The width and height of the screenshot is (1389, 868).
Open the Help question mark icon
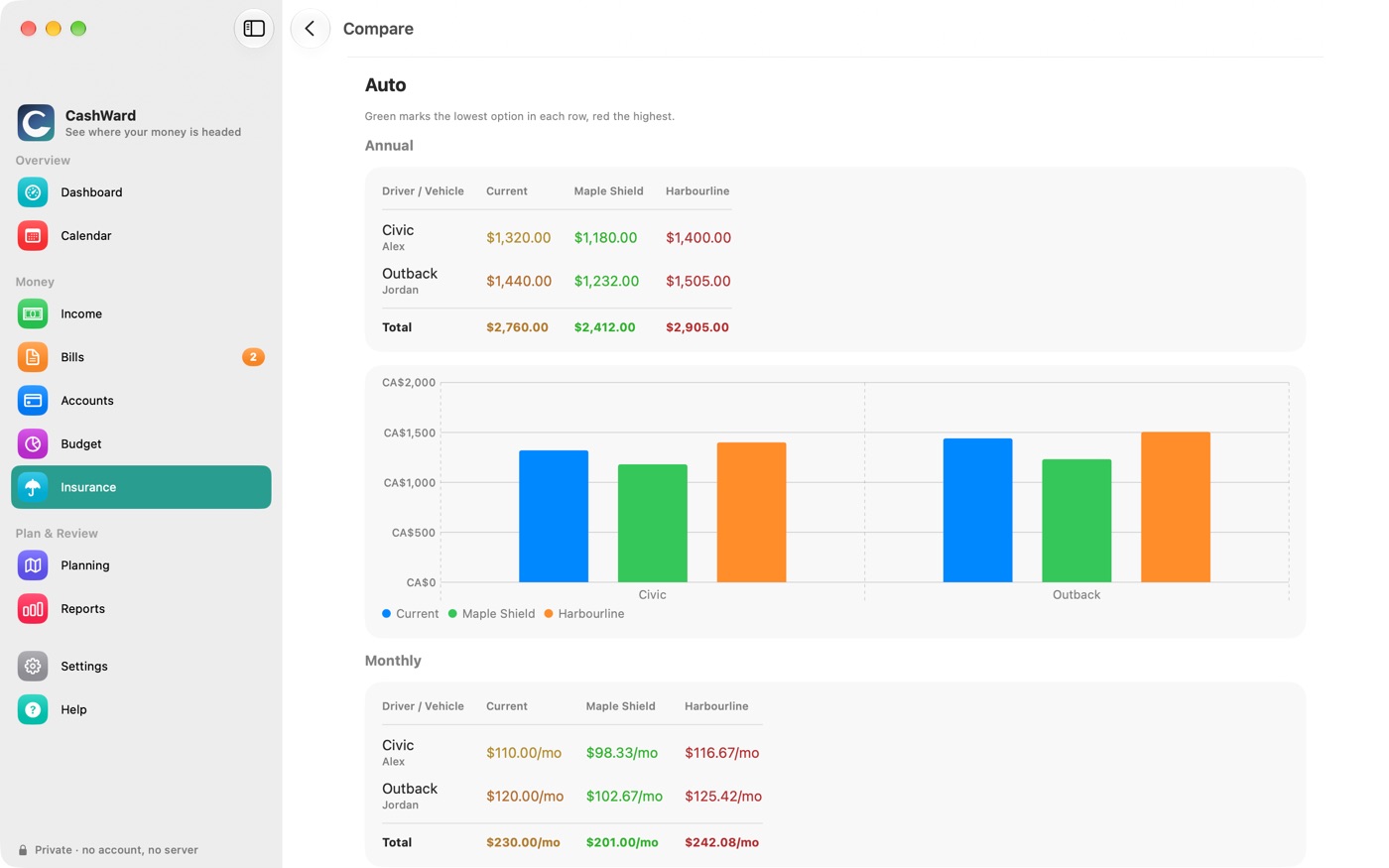tap(33, 710)
